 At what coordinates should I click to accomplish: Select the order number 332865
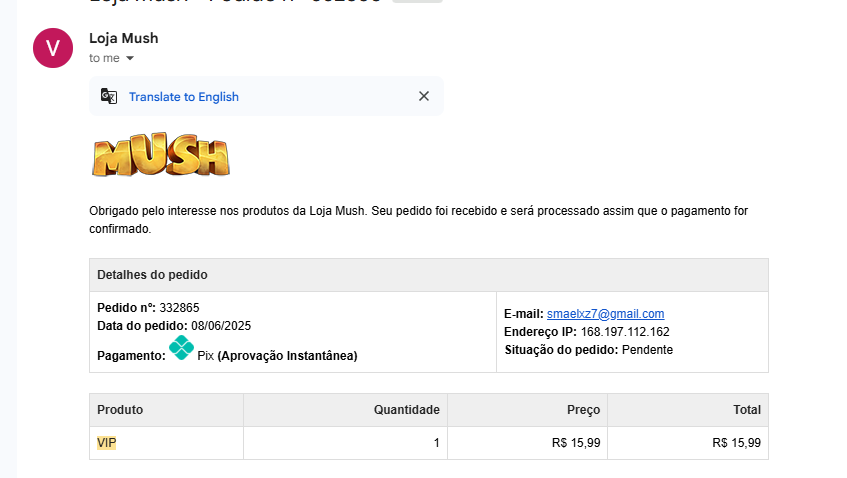(x=179, y=308)
